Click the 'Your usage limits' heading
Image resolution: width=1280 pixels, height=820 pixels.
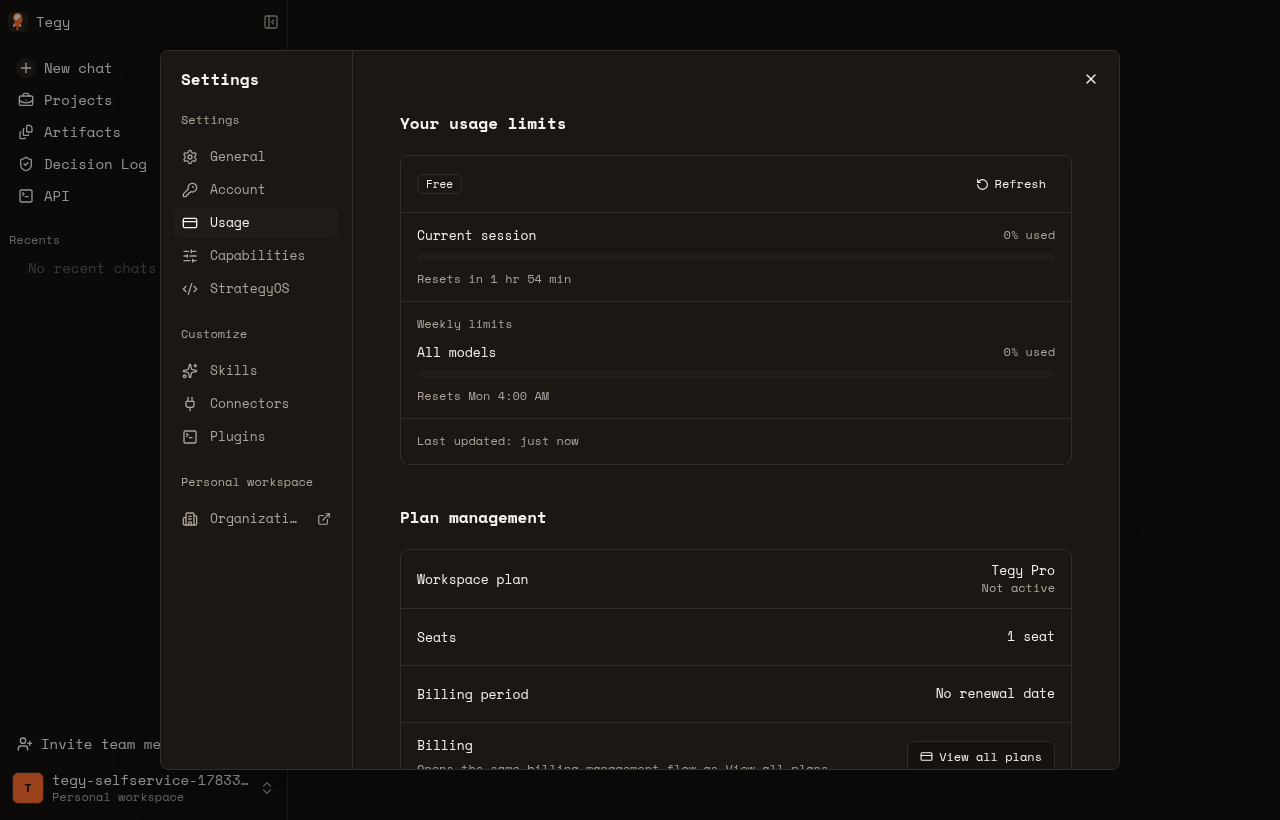point(483,123)
